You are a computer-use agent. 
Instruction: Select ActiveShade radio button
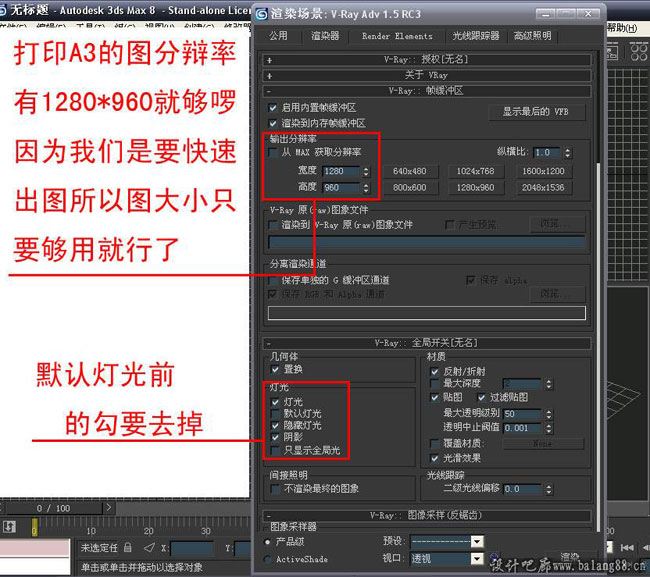coord(267,559)
